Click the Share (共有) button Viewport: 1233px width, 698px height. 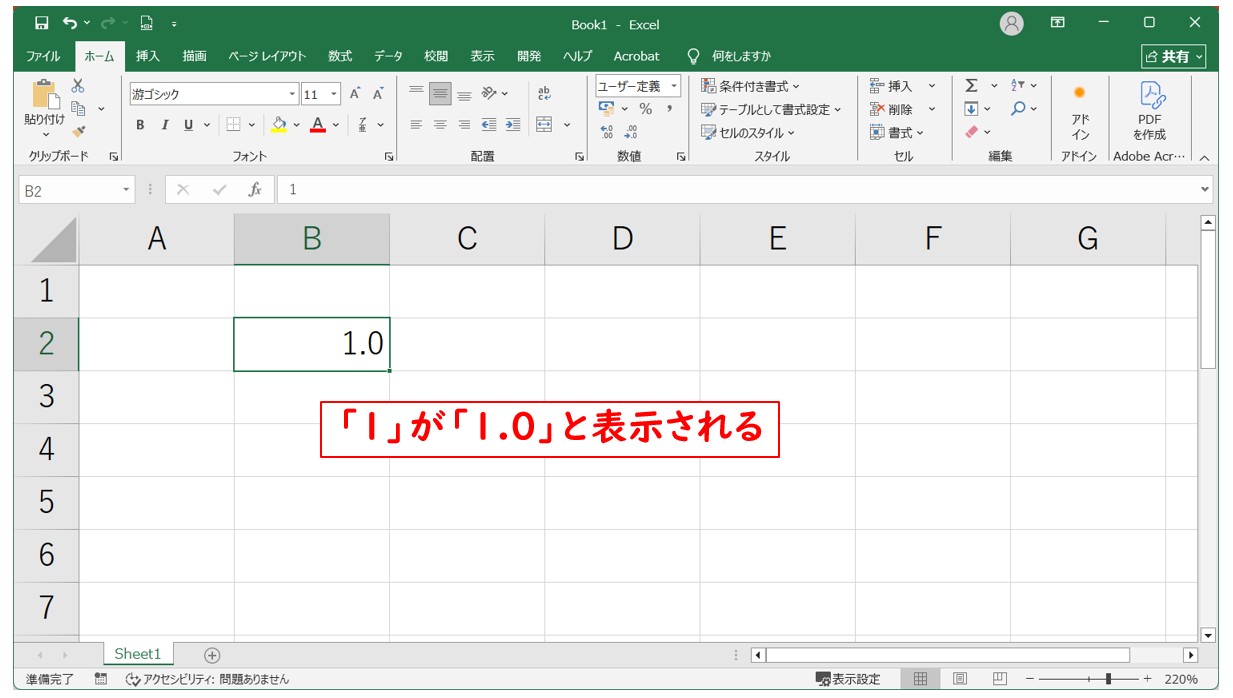tap(1175, 56)
